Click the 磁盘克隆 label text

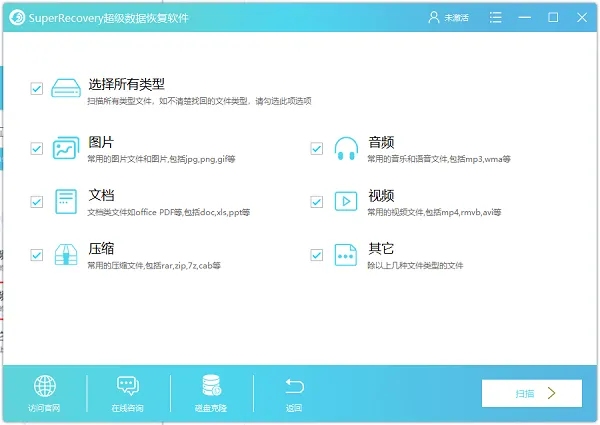click(211, 408)
